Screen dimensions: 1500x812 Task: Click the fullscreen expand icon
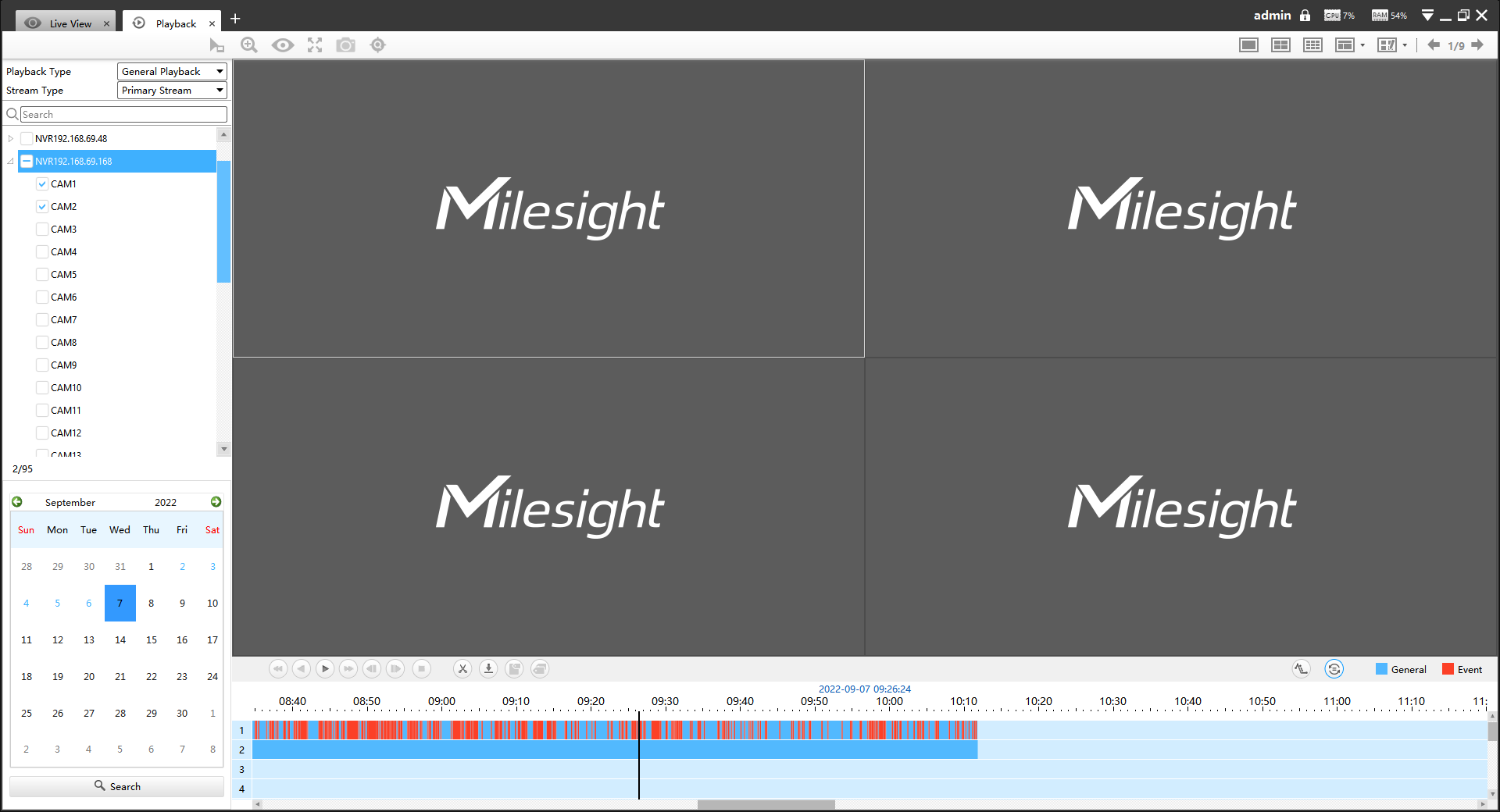click(315, 45)
